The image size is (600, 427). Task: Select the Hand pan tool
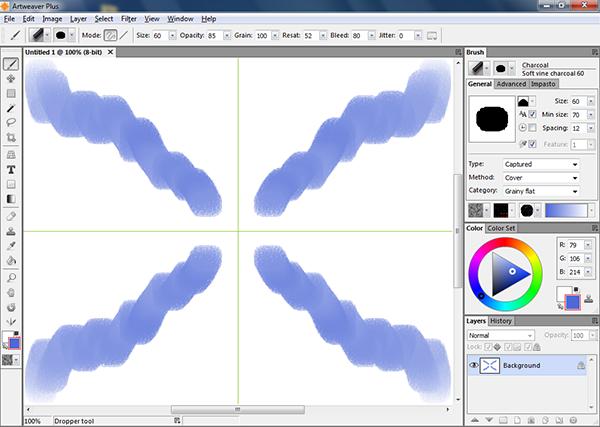tap(10, 291)
